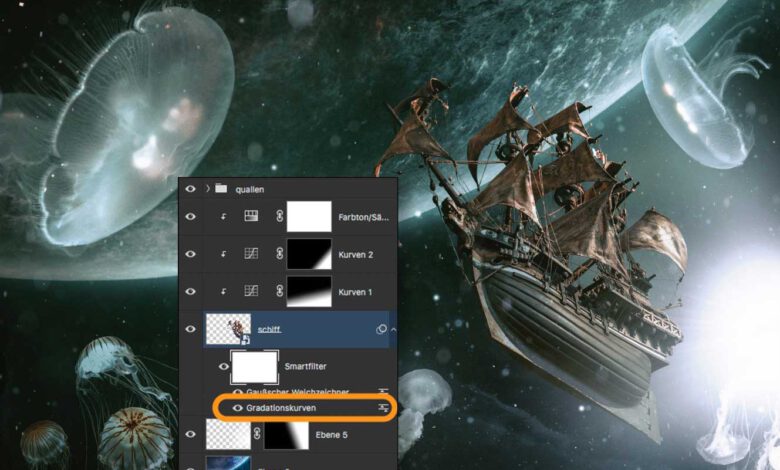Select the white mask of Farbton/Sä... layer
This screenshot has width=780, height=470.
click(309, 216)
